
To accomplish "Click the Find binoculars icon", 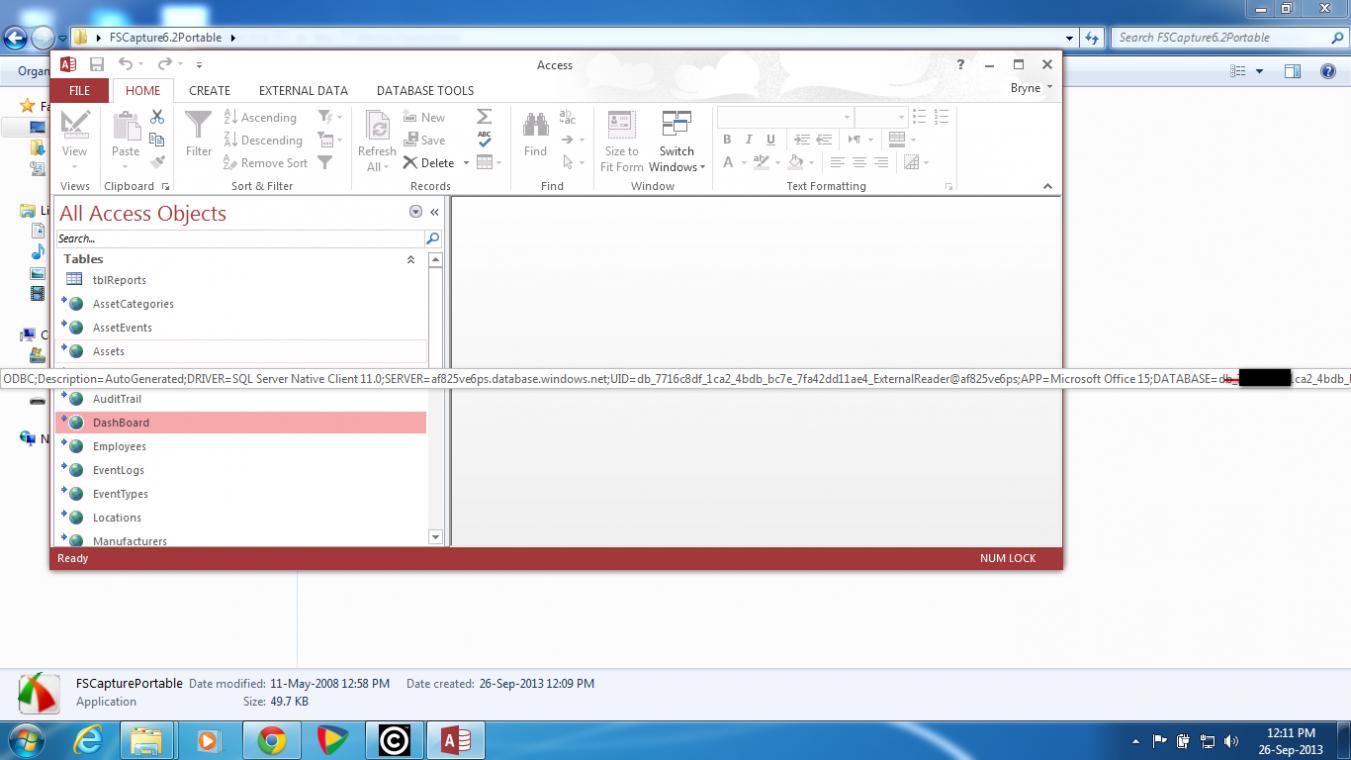I will [535, 124].
